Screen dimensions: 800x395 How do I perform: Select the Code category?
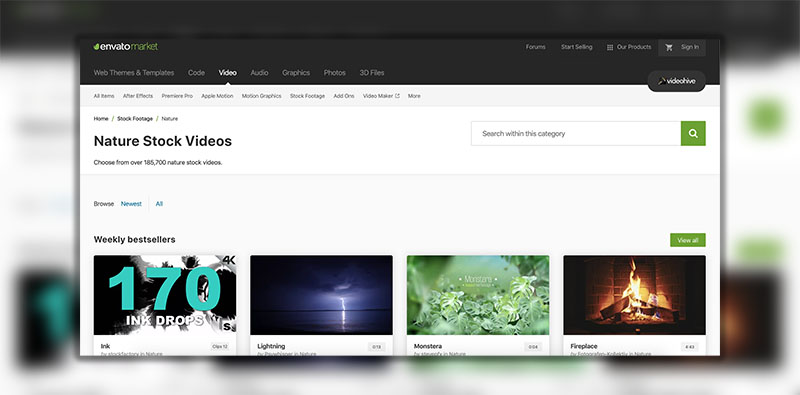(x=196, y=72)
